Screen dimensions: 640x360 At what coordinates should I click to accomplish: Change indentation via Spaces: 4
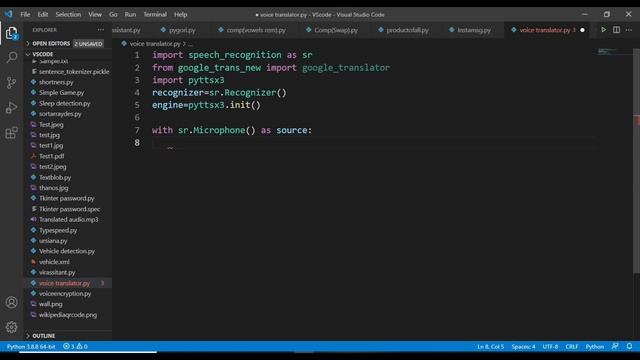point(523,347)
